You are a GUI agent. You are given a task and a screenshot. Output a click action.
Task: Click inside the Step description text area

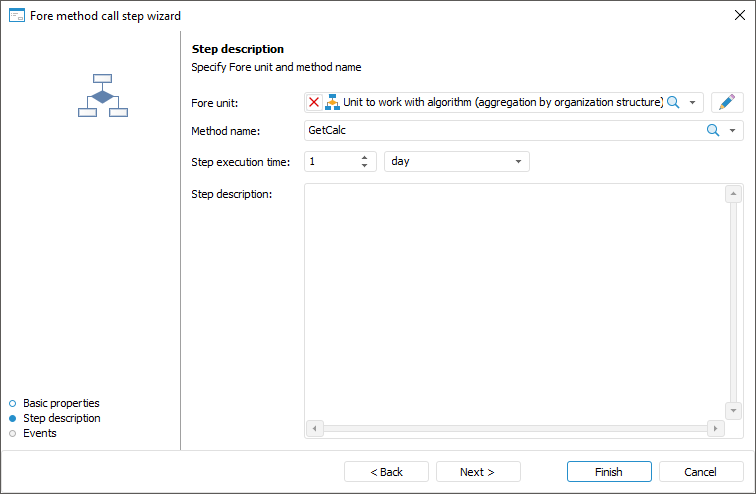pyautogui.click(x=514, y=300)
